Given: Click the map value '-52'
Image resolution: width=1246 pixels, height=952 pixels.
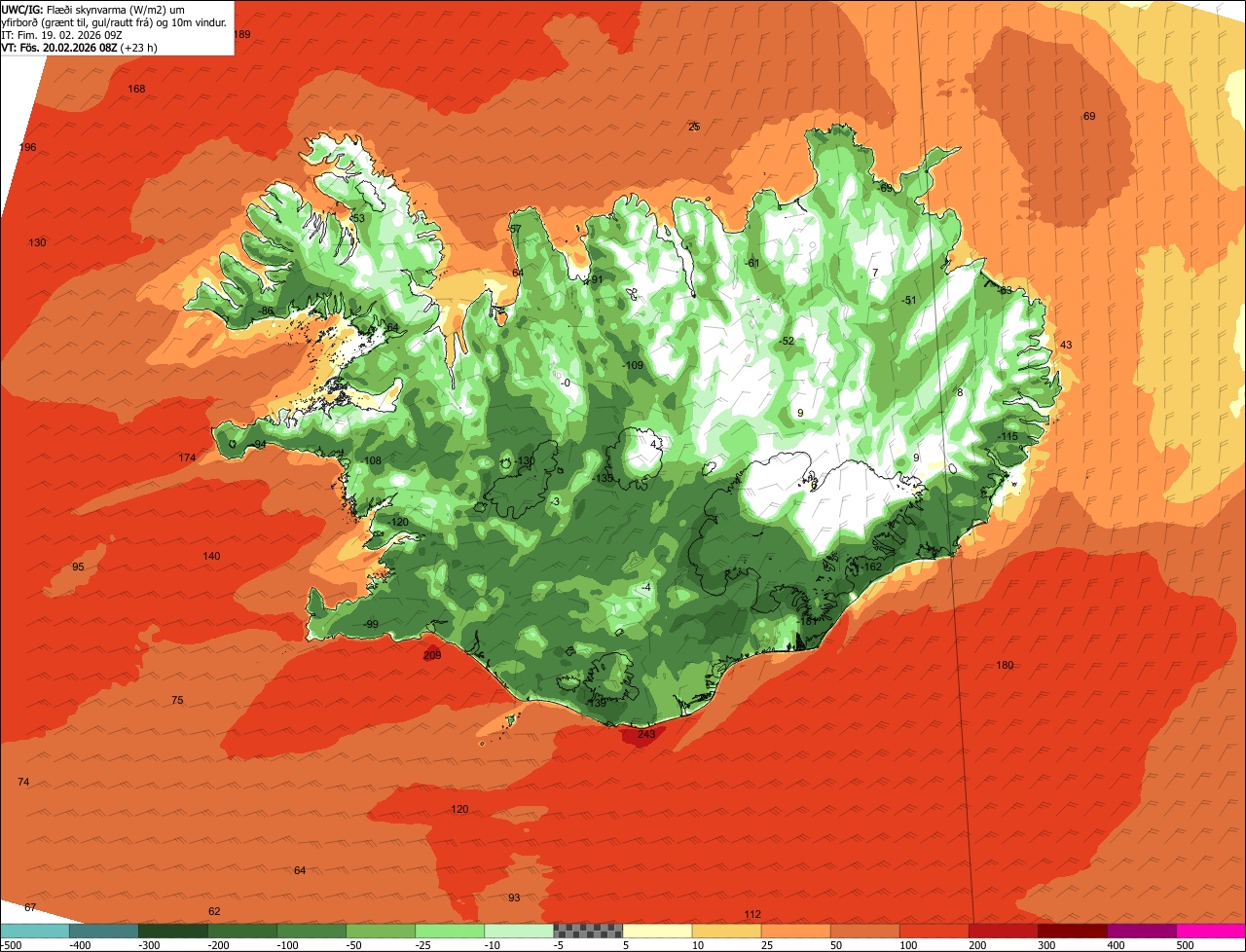Looking at the screenshot, I should point(787,341).
